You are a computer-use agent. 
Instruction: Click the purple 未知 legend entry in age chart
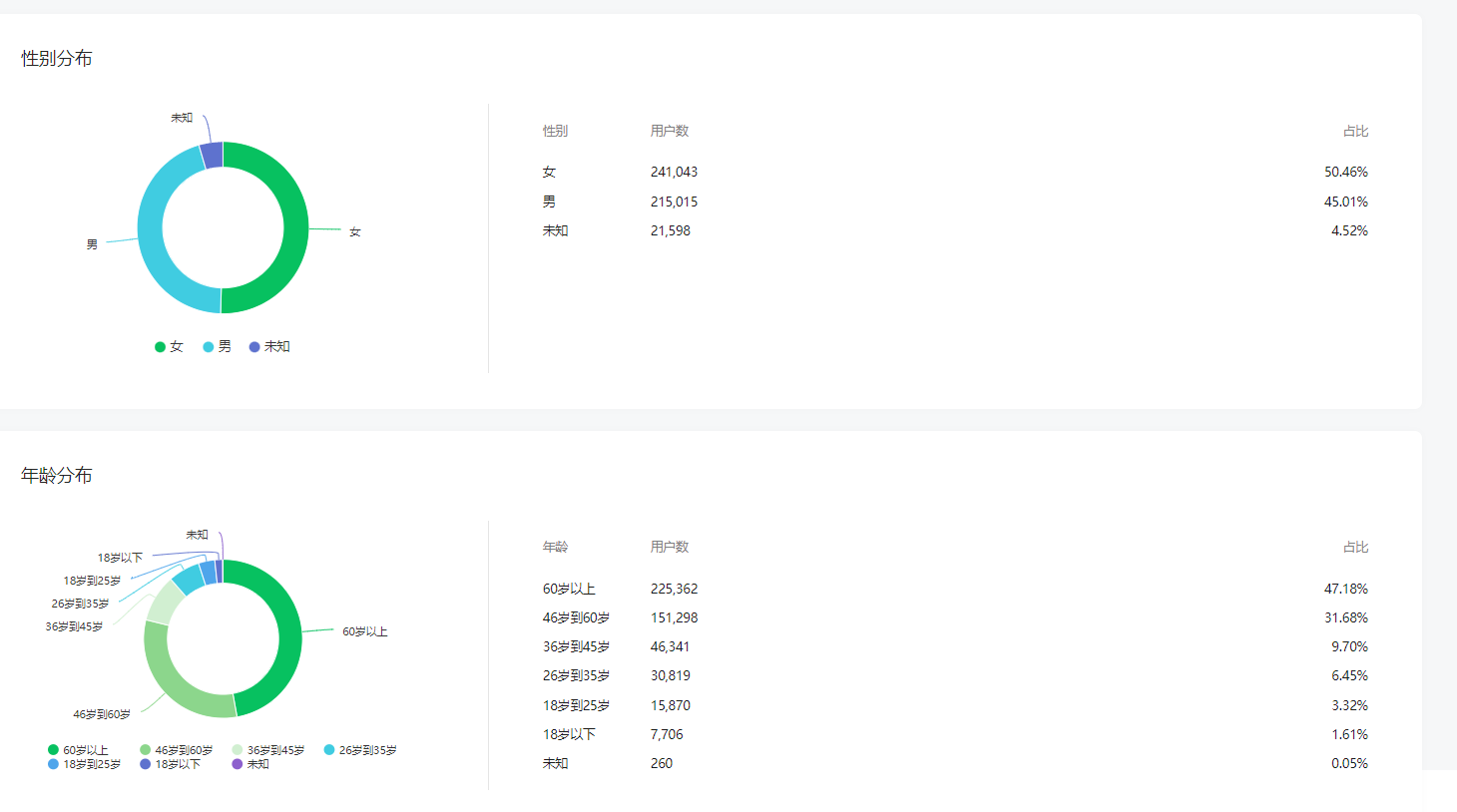(250, 764)
